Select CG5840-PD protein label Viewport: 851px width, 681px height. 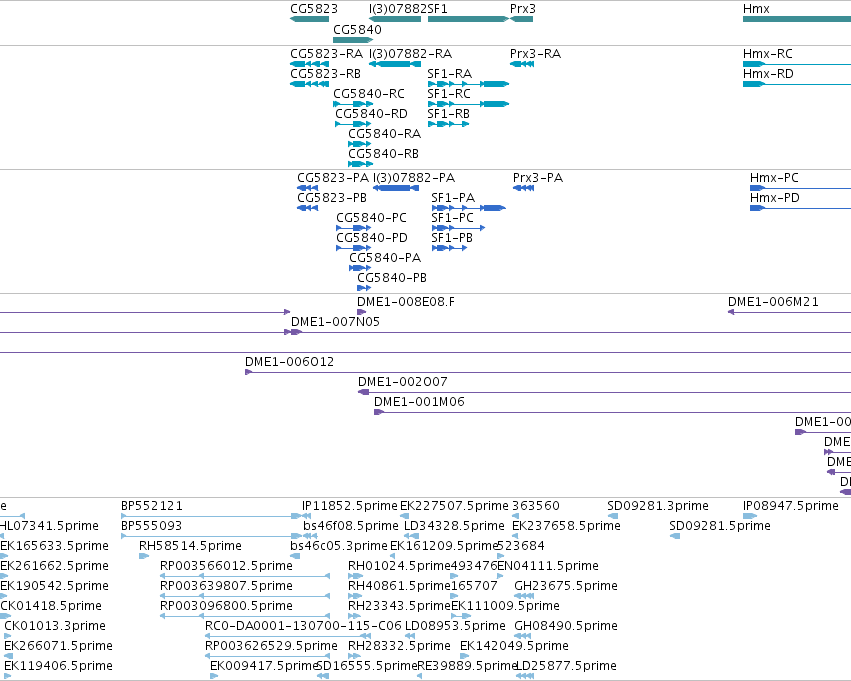point(372,238)
